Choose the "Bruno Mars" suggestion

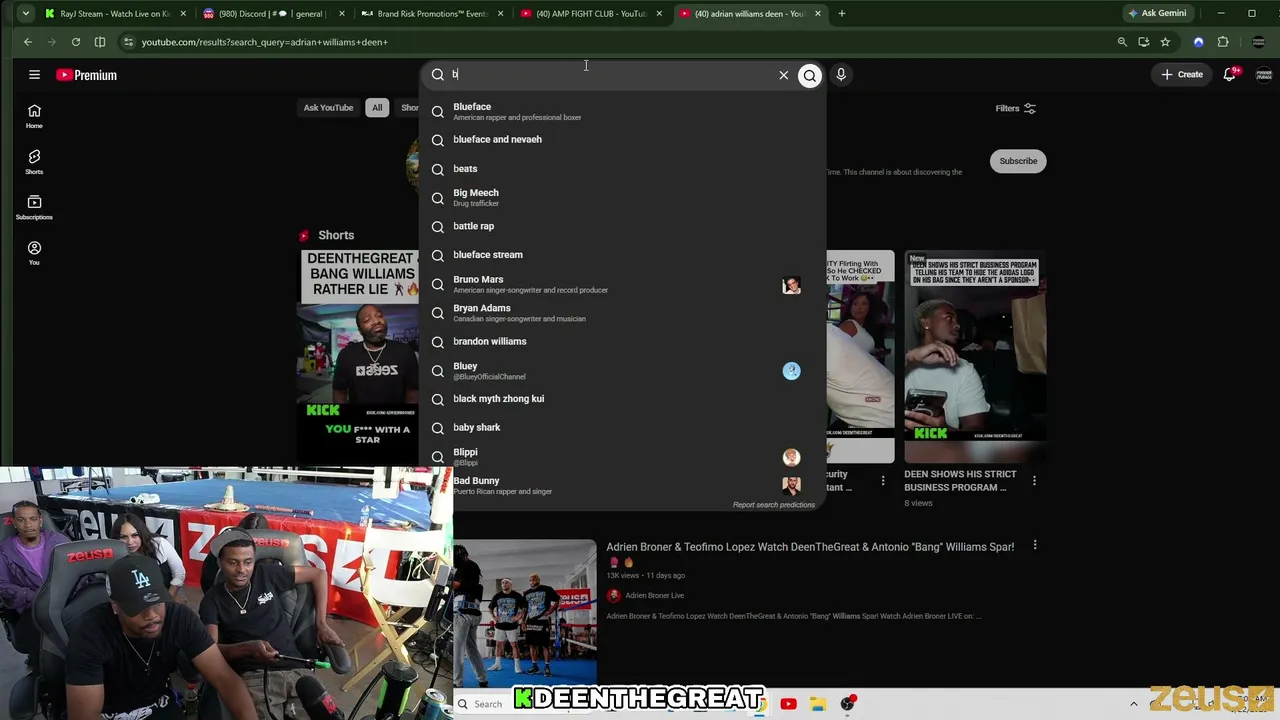pyautogui.click(x=622, y=284)
